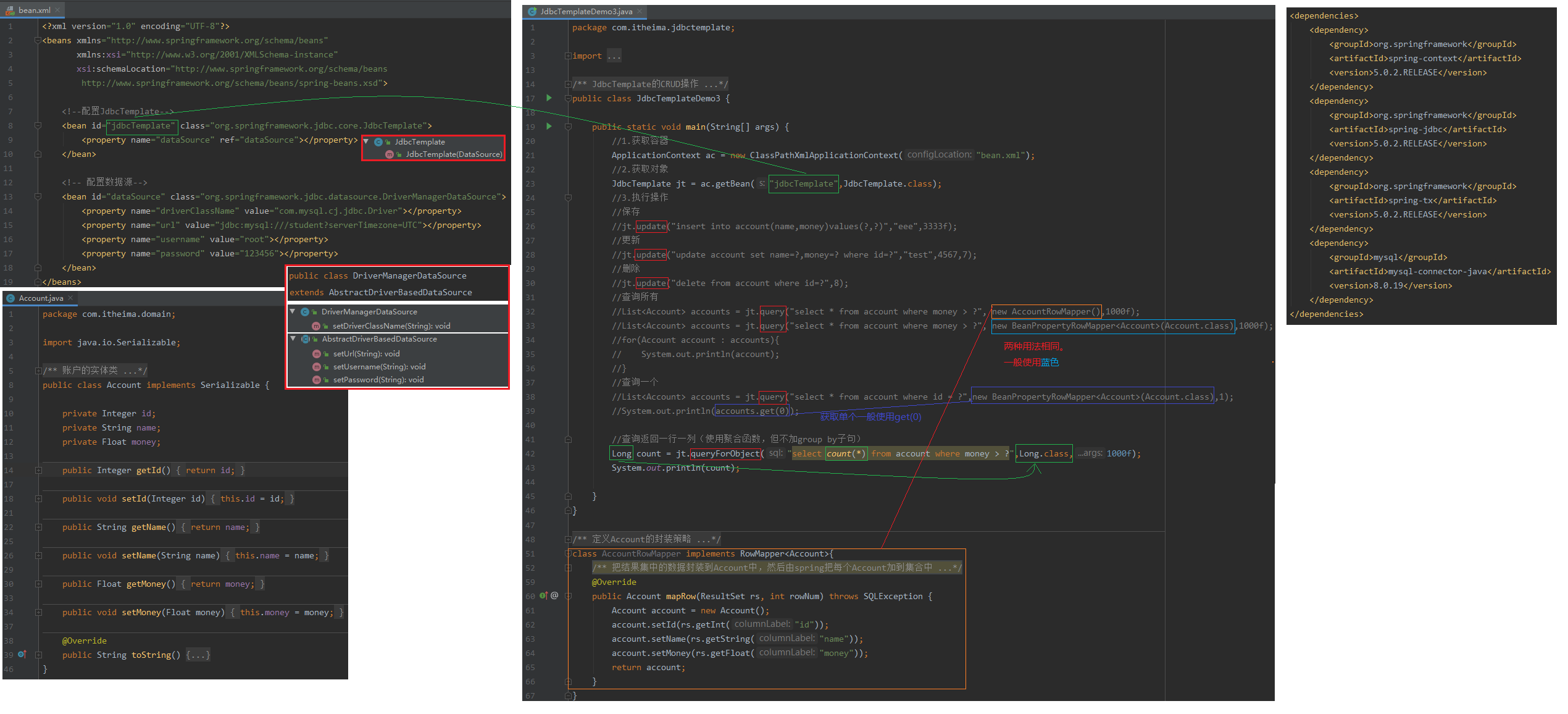Image resolution: width=1568 pixels, height=714 pixels.
Task: Click the abstract class icon of AbstractDriverBasedDataSource
Action: (x=305, y=339)
